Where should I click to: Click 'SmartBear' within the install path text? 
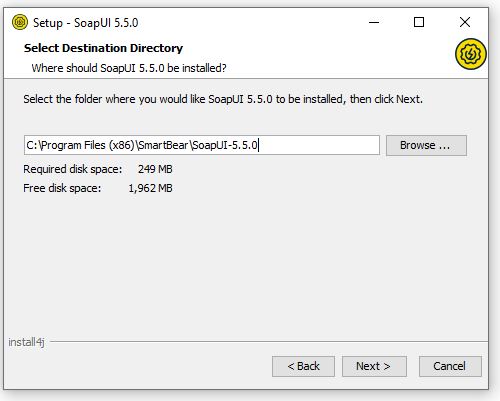point(163,145)
